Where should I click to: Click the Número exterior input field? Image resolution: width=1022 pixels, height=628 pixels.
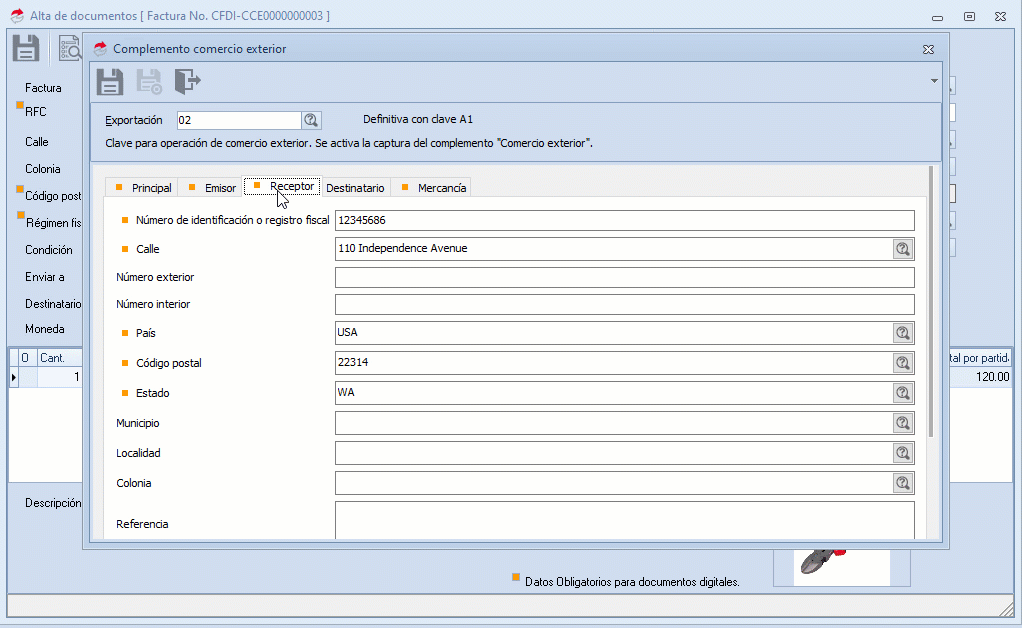pyautogui.click(x=624, y=277)
